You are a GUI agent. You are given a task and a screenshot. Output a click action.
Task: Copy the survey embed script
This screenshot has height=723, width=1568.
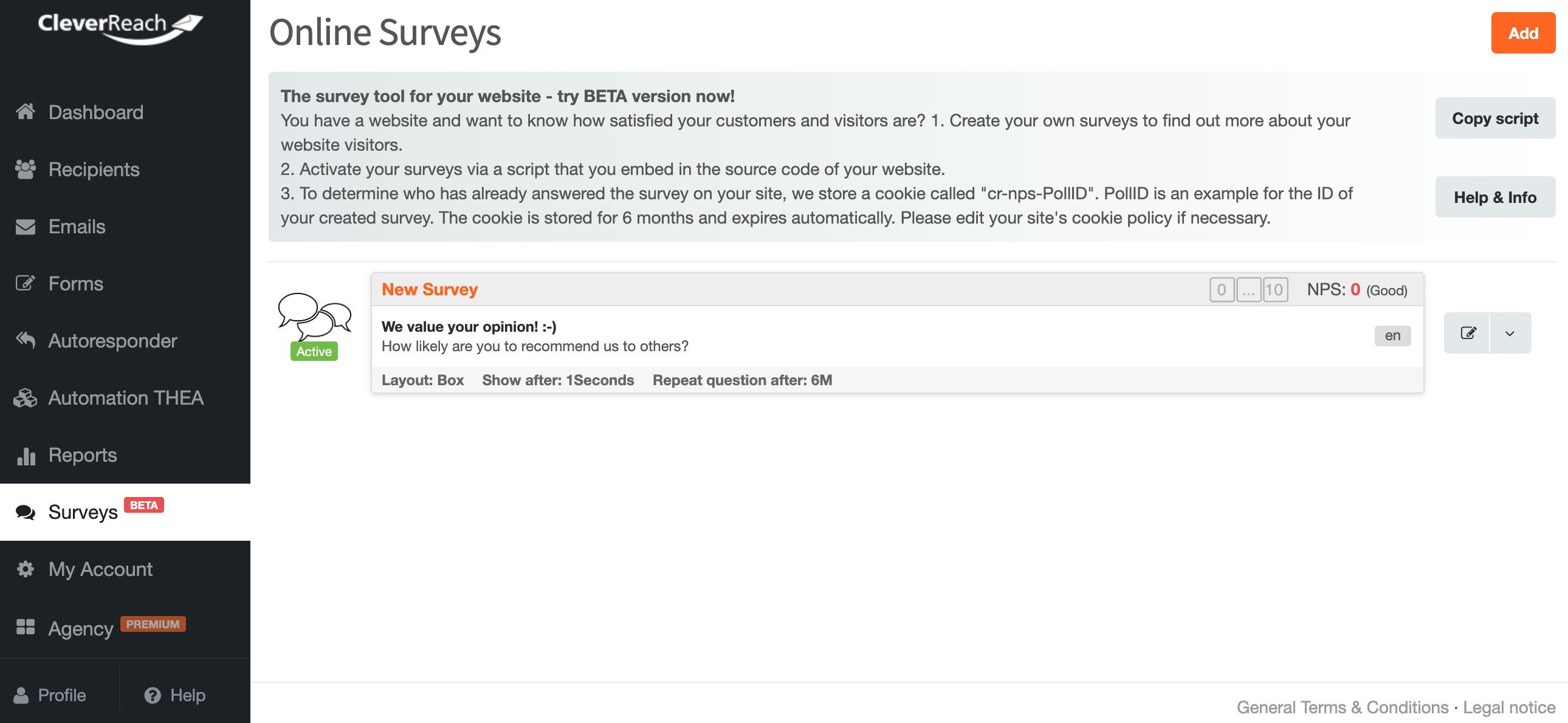[1495, 118]
